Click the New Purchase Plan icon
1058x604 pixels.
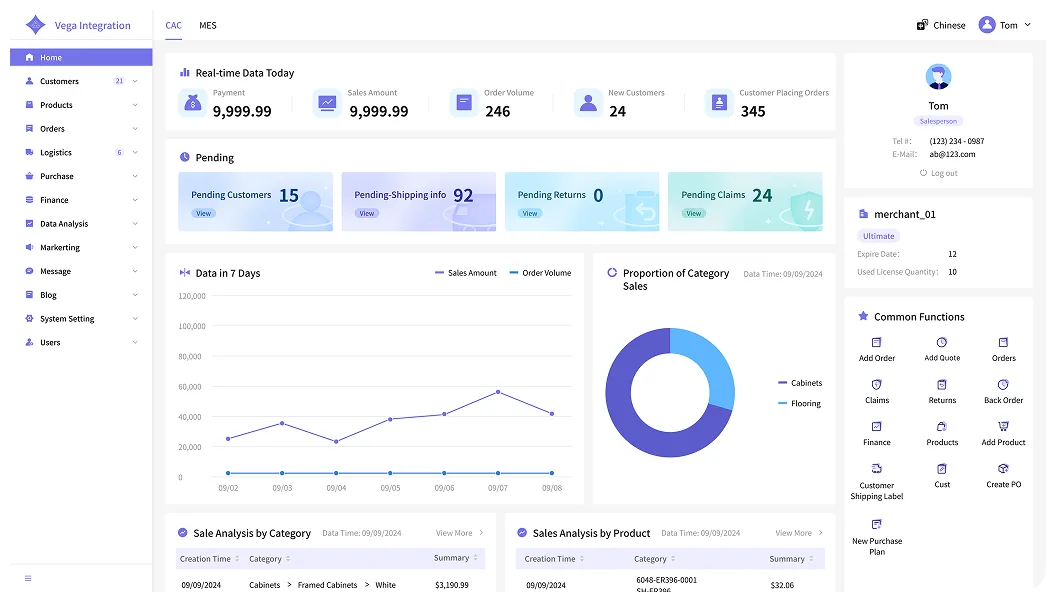[x=876, y=524]
